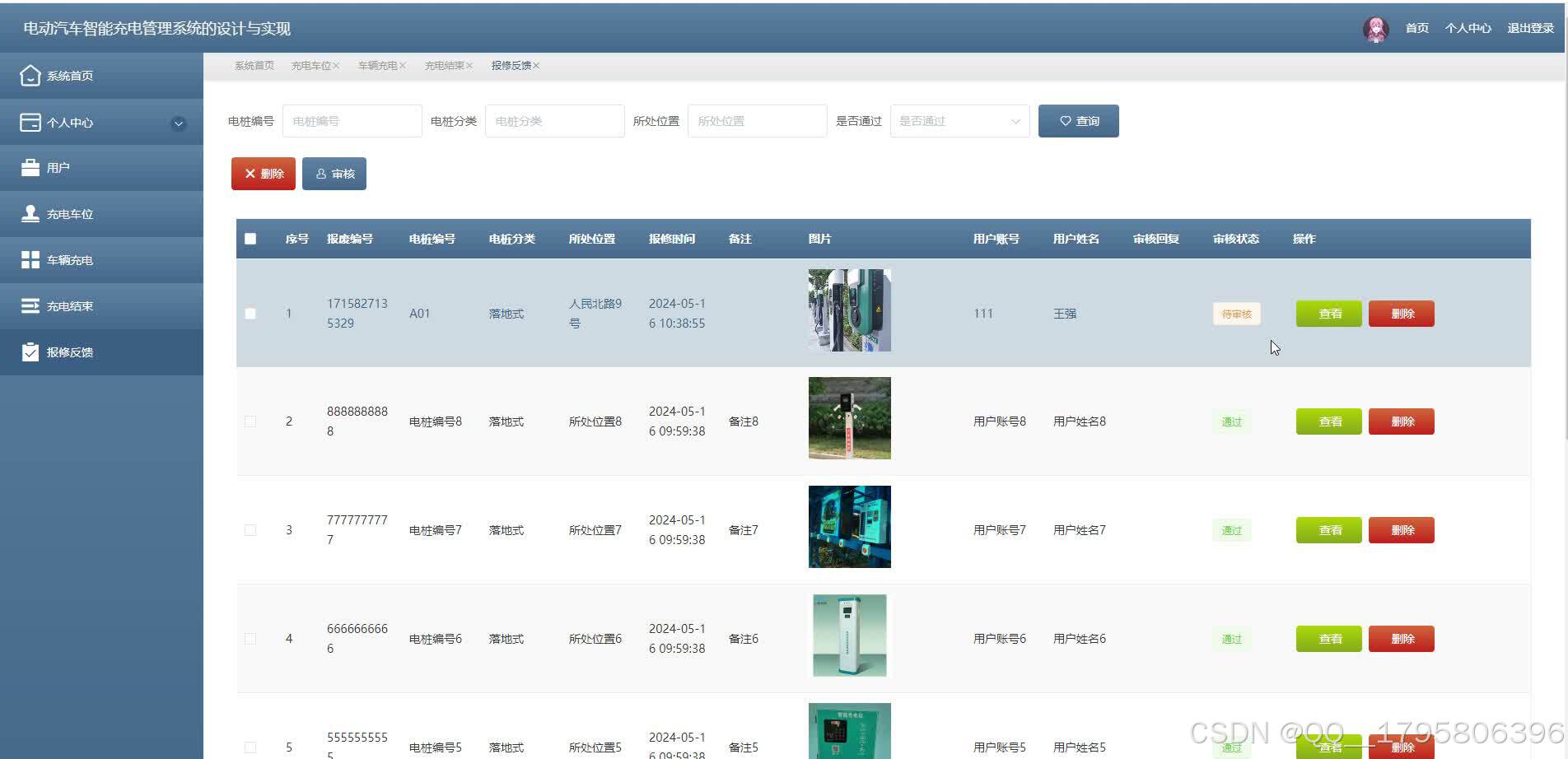Screen dimensions: 1568x759
Task: Switch to the 充电车位 tab
Action: coord(310,66)
